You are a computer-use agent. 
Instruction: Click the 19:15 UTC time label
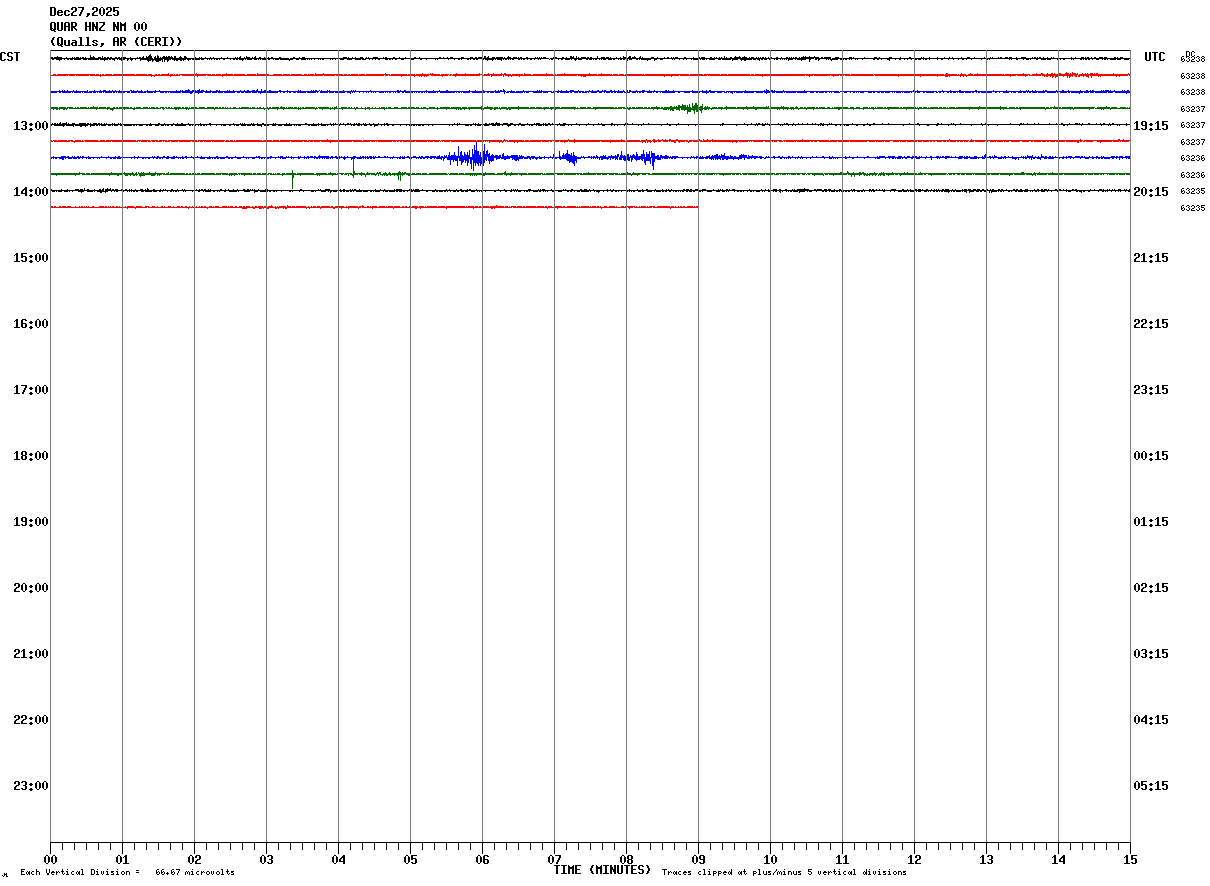coord(1151,126)
